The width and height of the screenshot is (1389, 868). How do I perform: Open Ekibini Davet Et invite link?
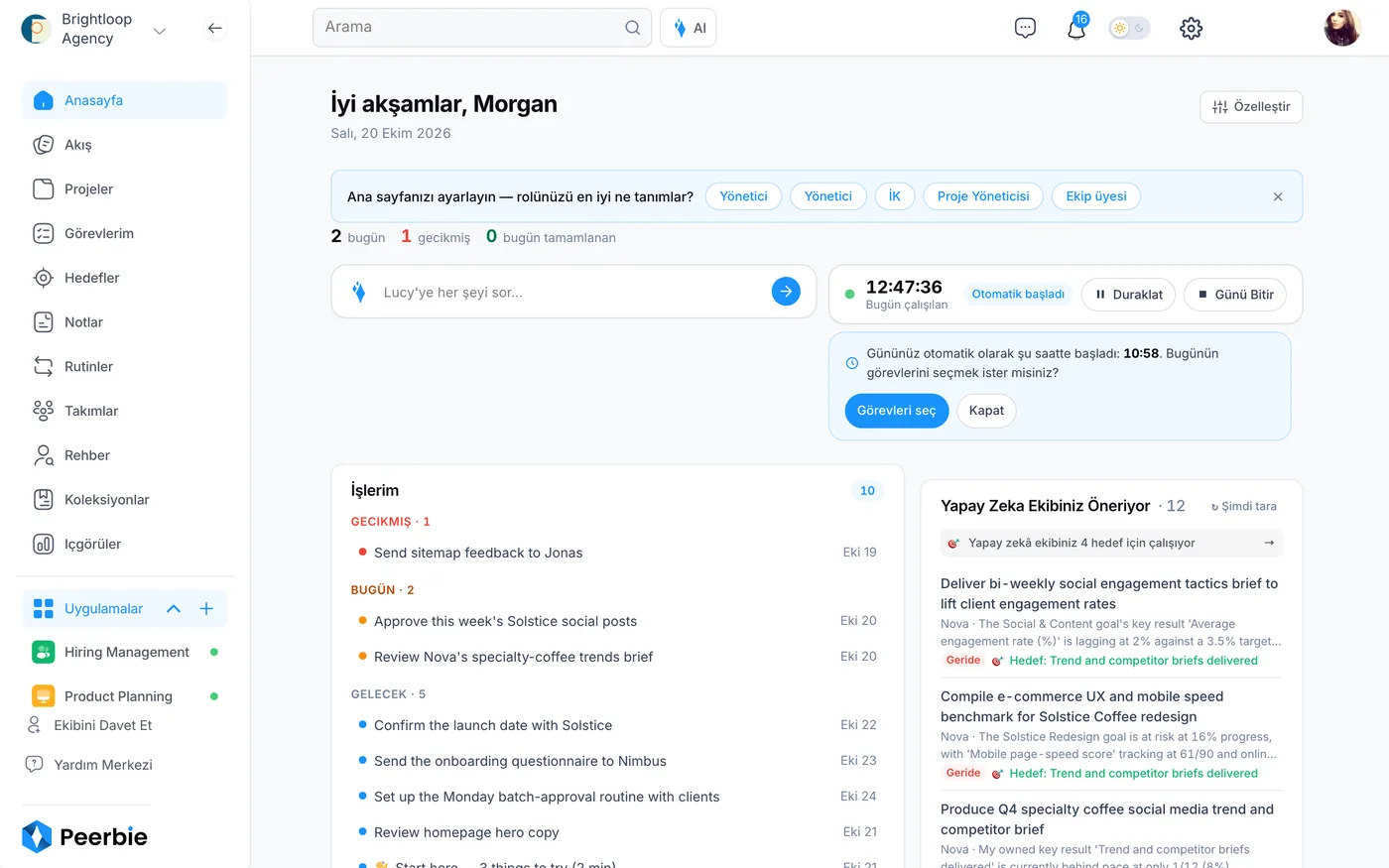(x=90, y=725)
